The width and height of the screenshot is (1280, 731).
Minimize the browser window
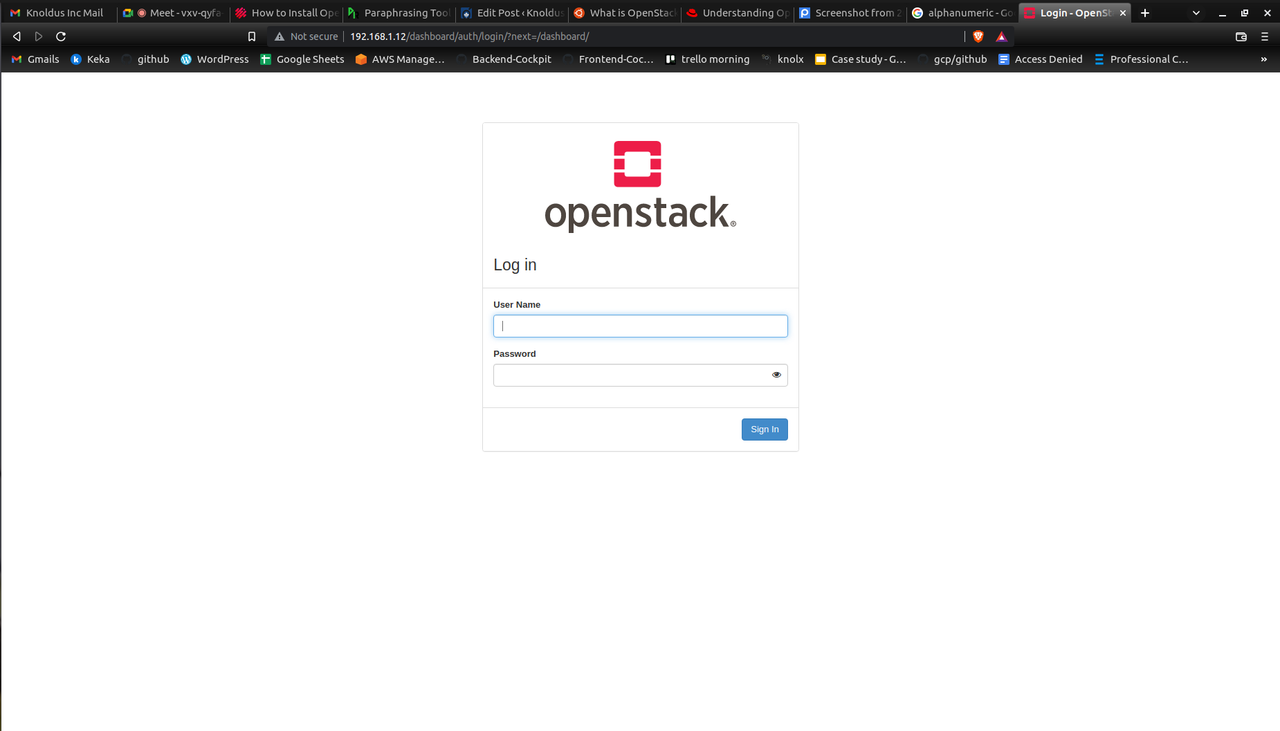click(x=1221, y=13)
